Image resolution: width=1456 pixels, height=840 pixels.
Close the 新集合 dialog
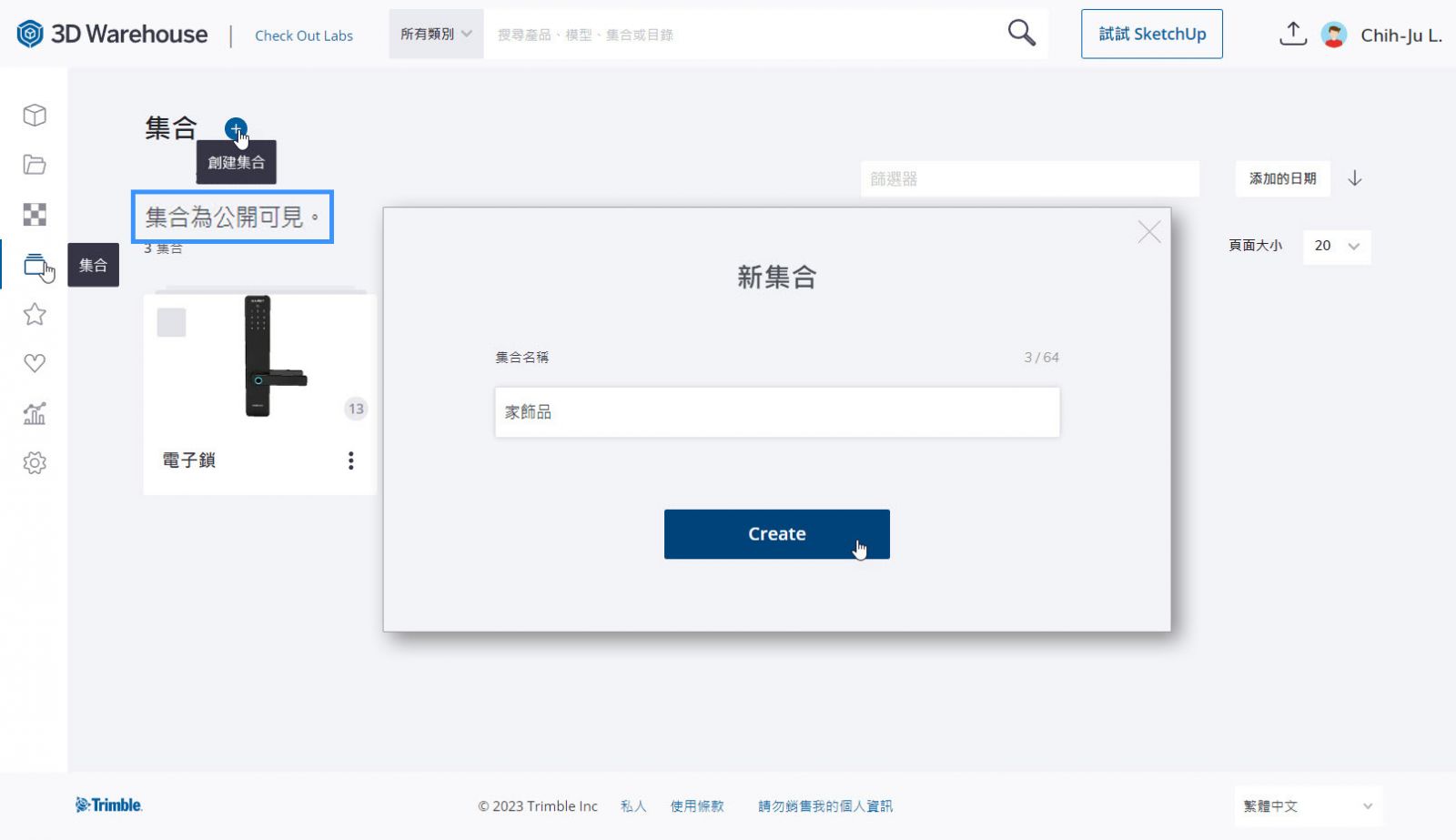click(x=1149, y=232)
